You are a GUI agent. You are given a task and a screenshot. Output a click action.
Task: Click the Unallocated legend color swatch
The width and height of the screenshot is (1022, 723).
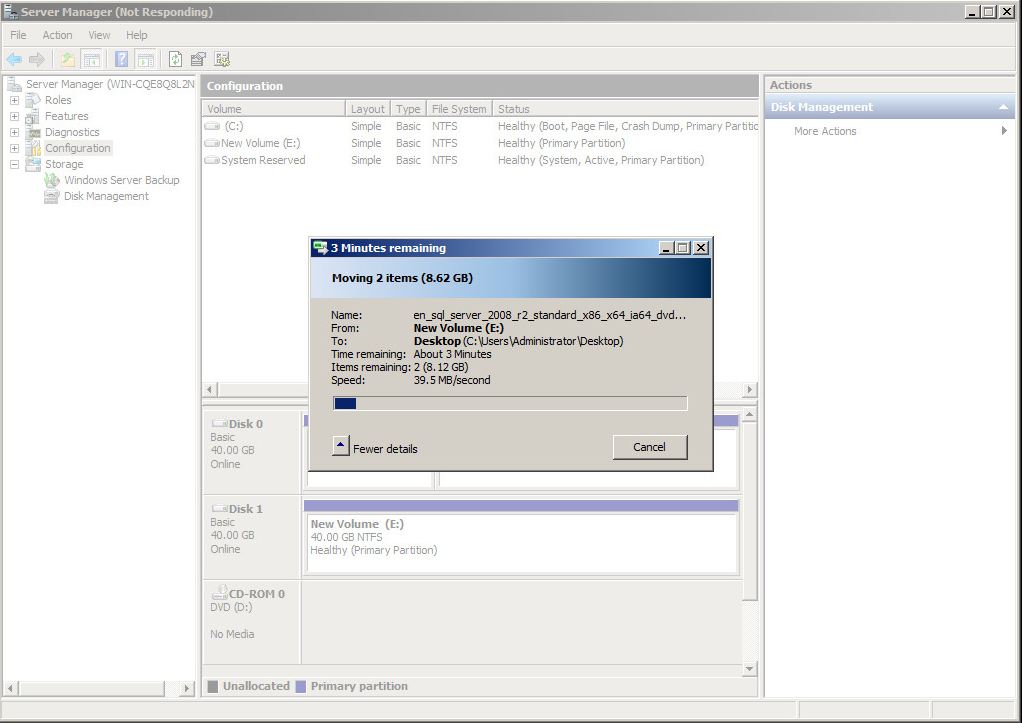pos(212,686)
